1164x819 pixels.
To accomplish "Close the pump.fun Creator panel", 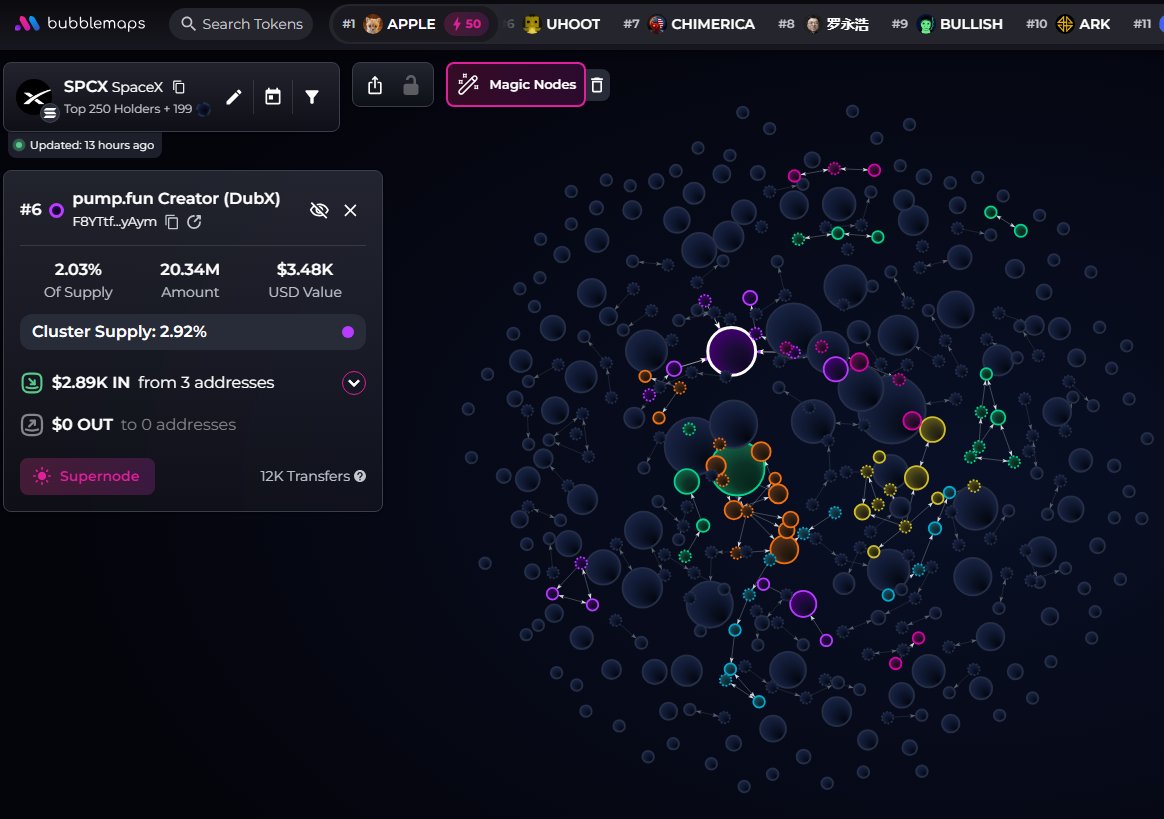I will [350, 210].
